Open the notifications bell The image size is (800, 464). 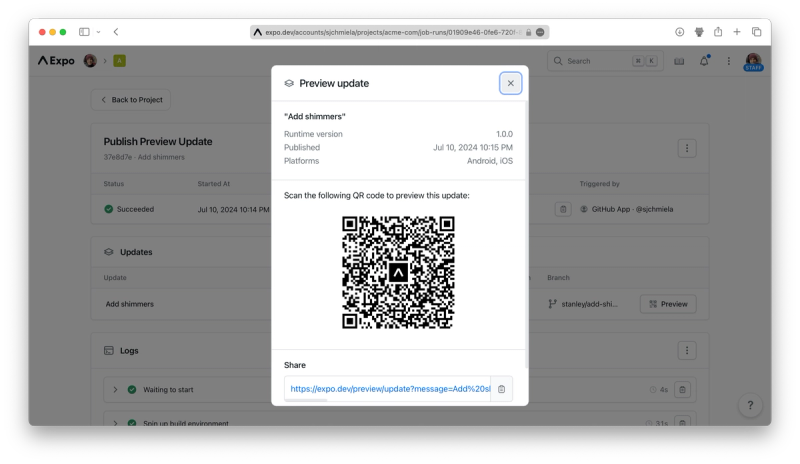tap(704, 61)
